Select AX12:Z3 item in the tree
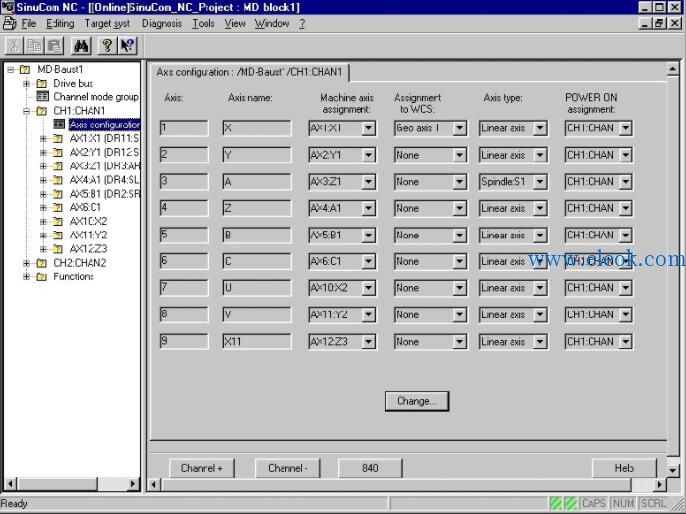686x514 pixels. click(x=88, y=249)
